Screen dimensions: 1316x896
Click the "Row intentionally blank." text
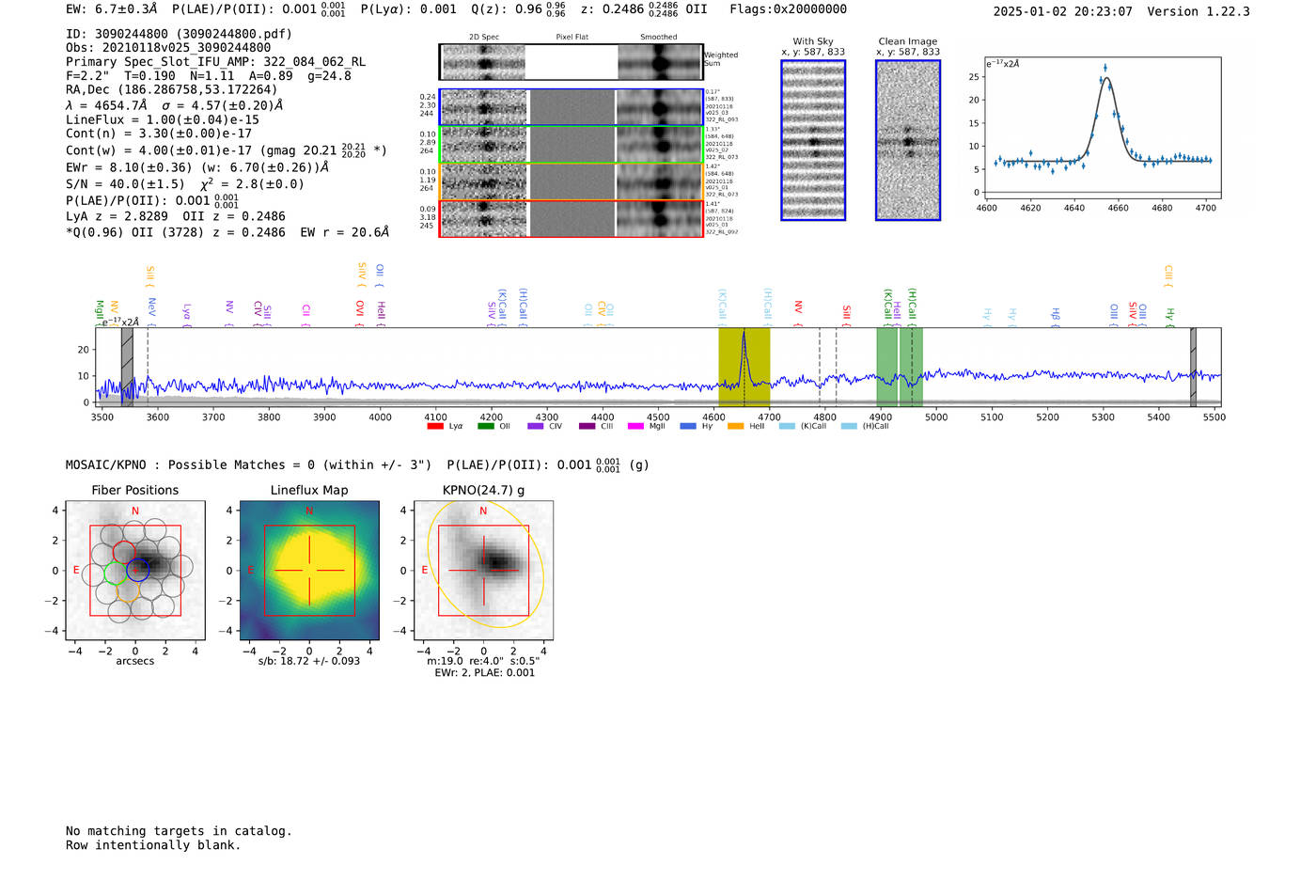coord(153,845)
